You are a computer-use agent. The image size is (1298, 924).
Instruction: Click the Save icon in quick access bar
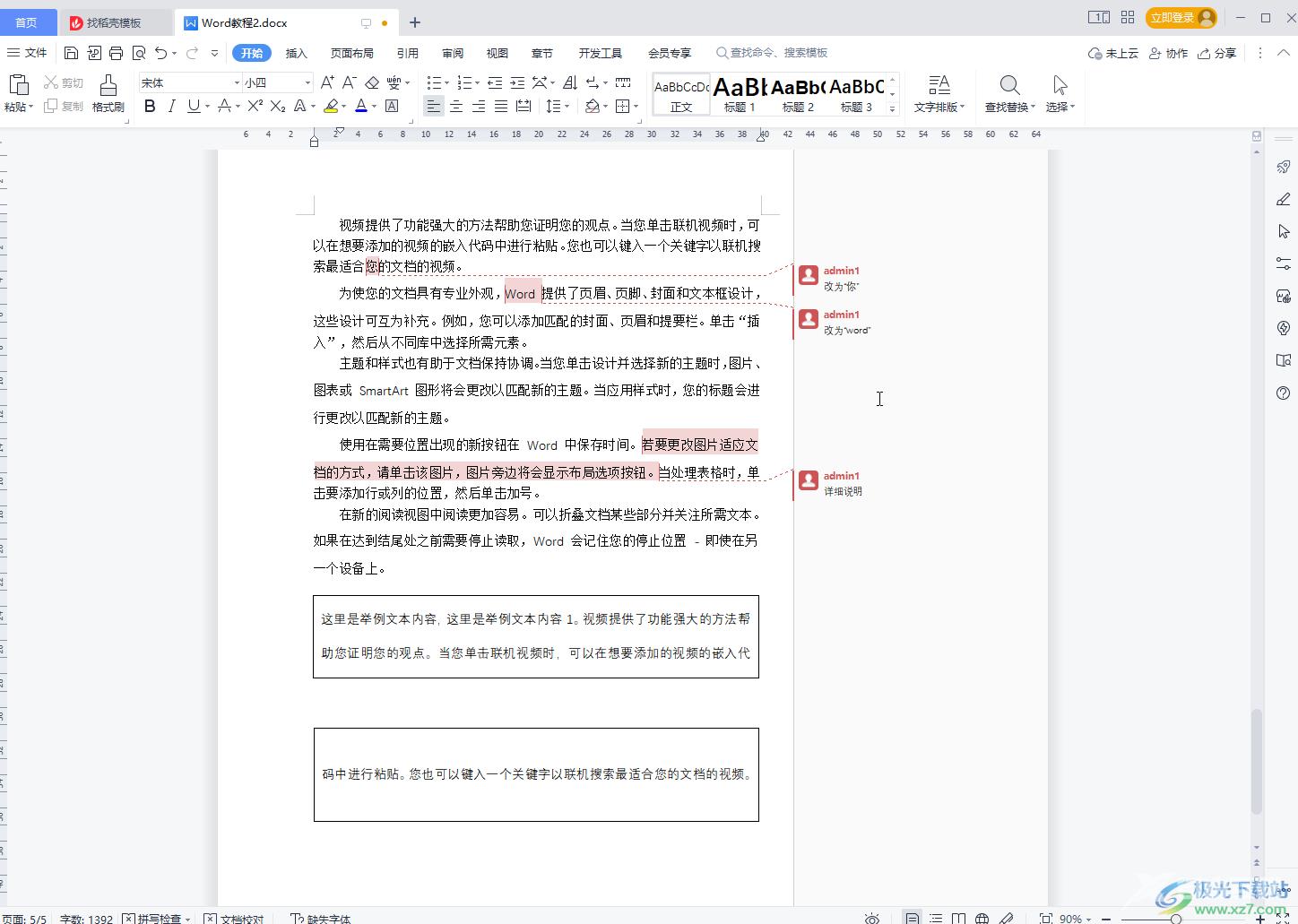[72, 53]
